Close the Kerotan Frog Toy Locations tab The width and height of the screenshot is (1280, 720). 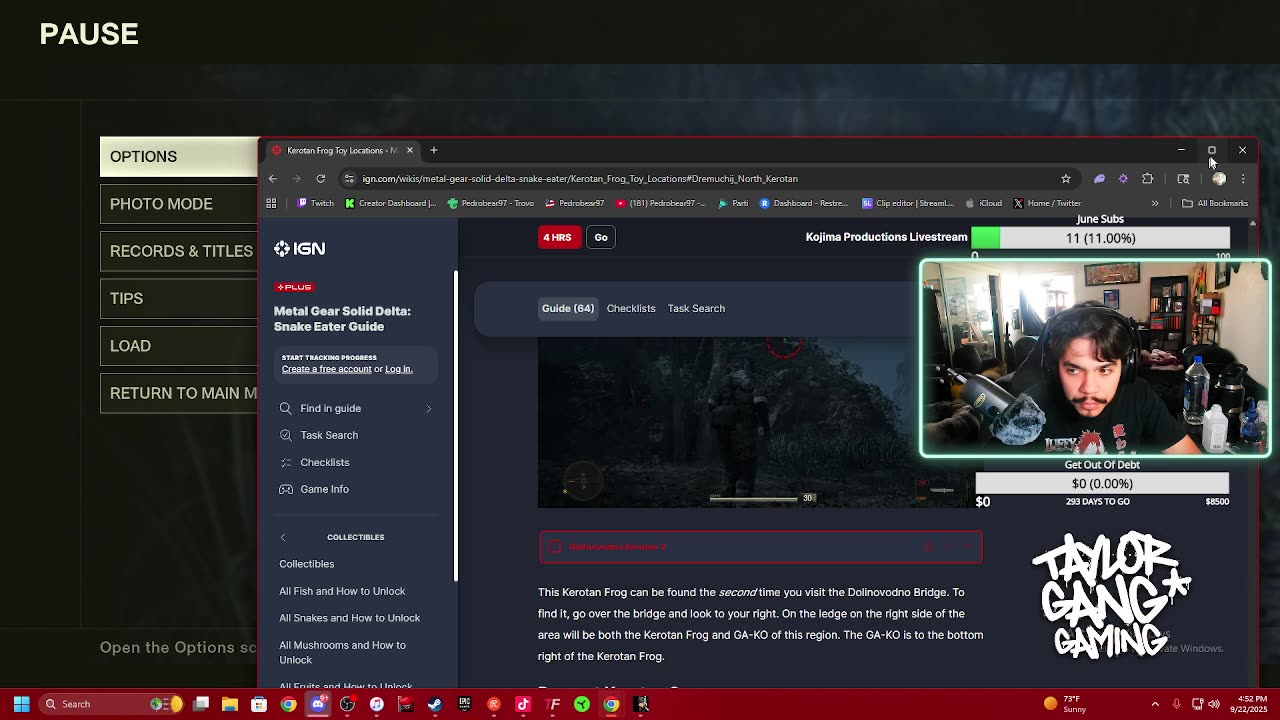(409, 150)
